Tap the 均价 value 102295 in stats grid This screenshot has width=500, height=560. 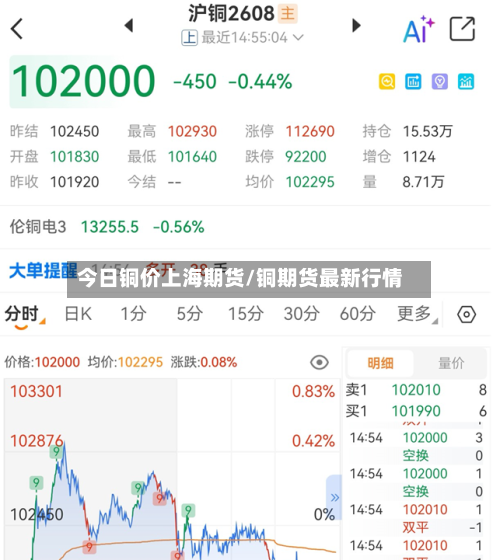click(310, 182)
